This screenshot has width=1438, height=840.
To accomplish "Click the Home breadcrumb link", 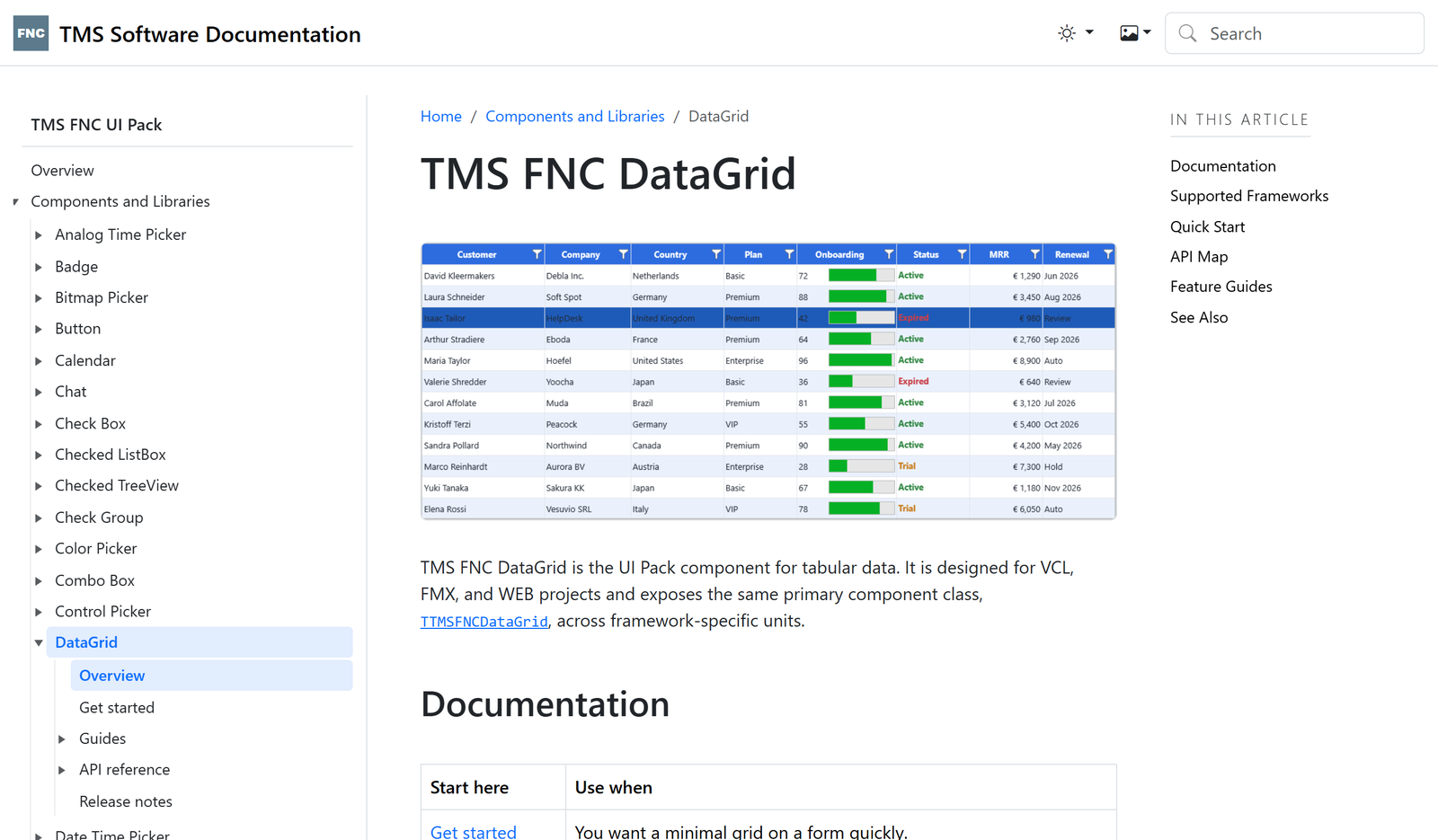I will (x=441, y=116).
